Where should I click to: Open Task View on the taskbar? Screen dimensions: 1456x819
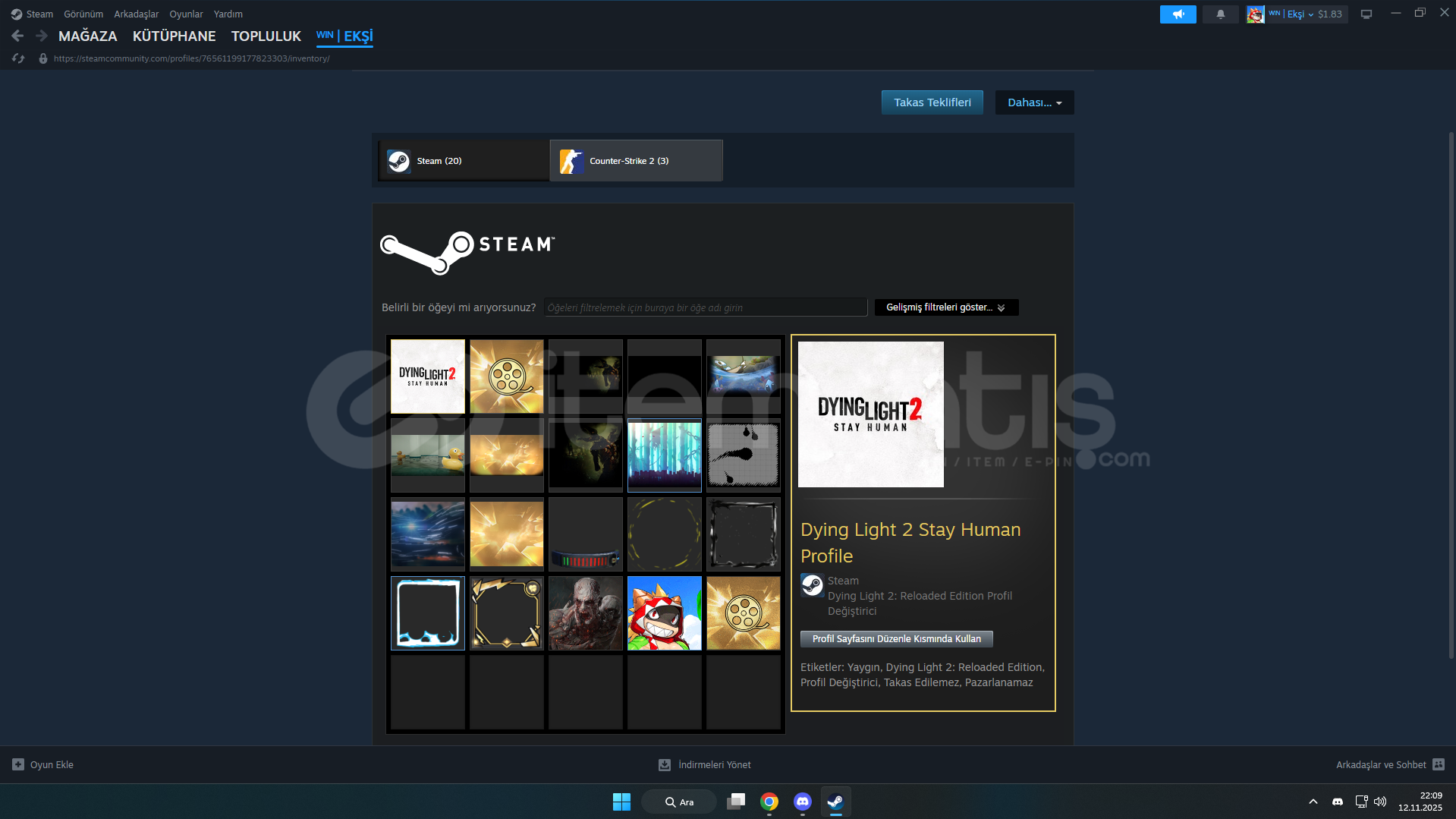click(x=736, y=802)
